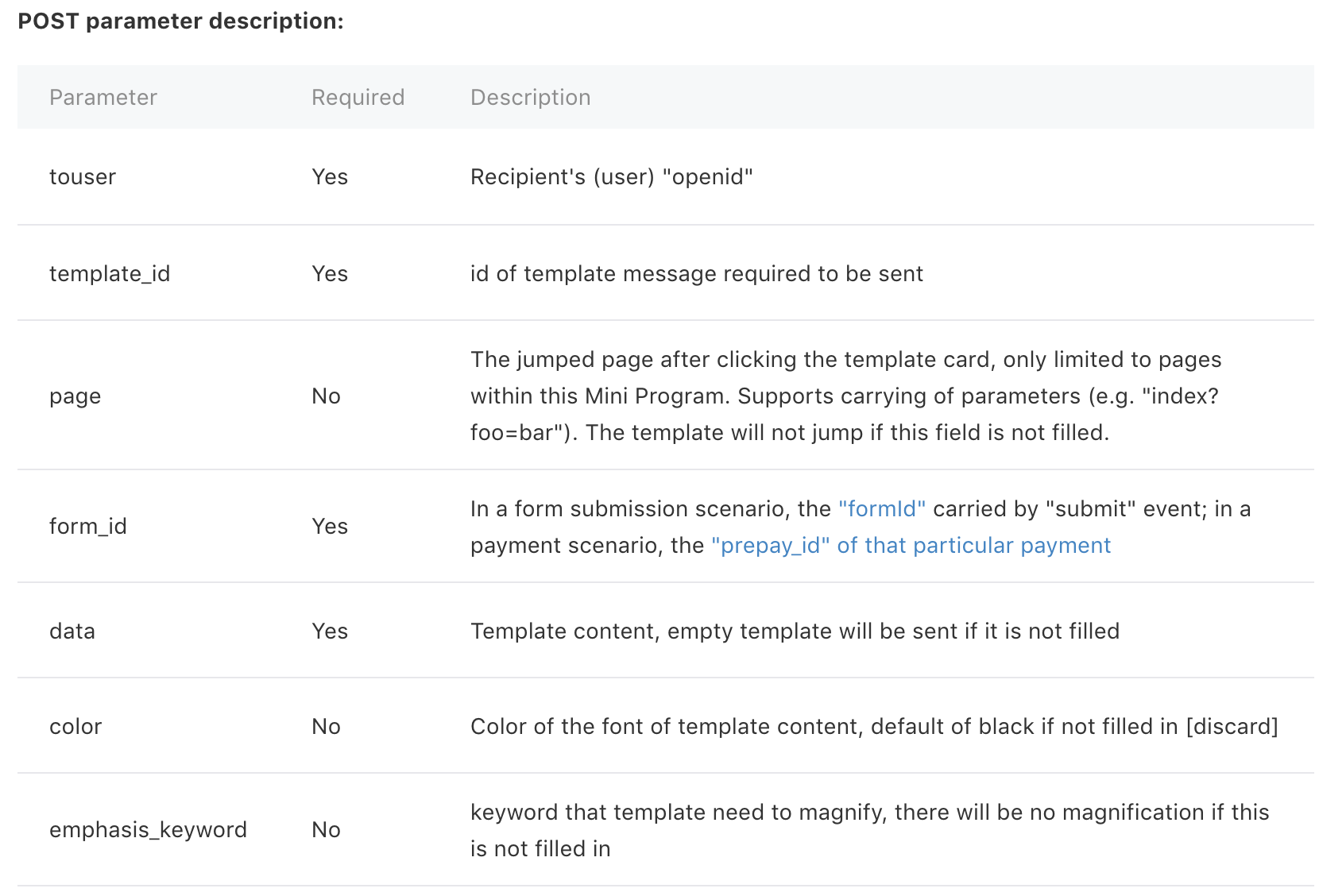This screenshot has height=896, width=1319.
Task: Click the color parameter name
Action: 75,726
